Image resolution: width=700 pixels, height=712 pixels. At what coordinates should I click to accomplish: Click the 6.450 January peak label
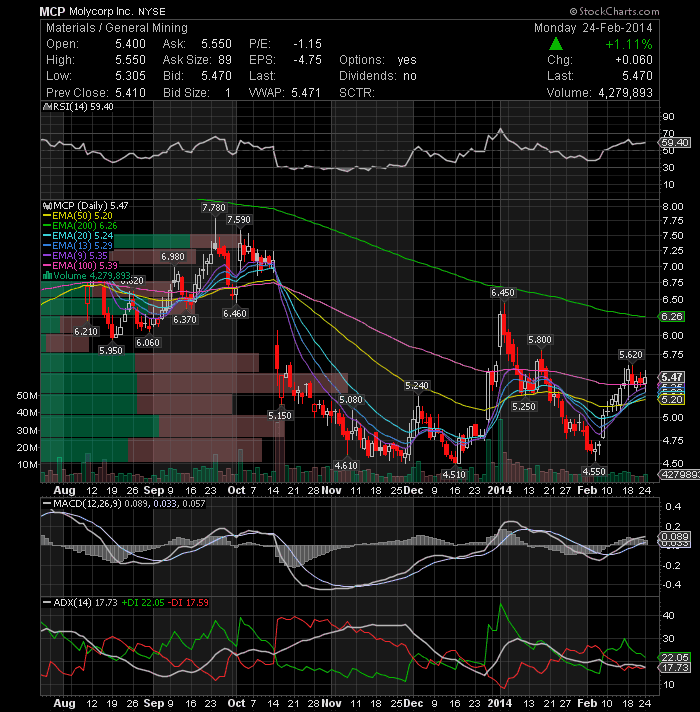[x=503, y=293]
